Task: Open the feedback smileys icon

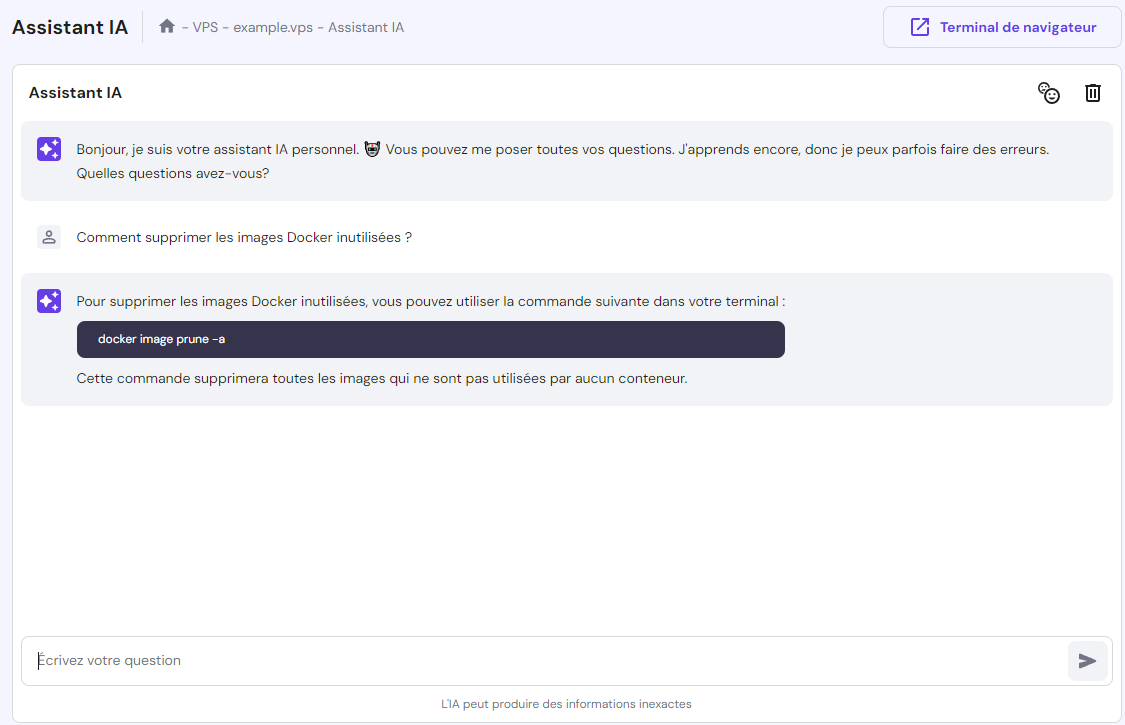Action: click(1049, 92)
